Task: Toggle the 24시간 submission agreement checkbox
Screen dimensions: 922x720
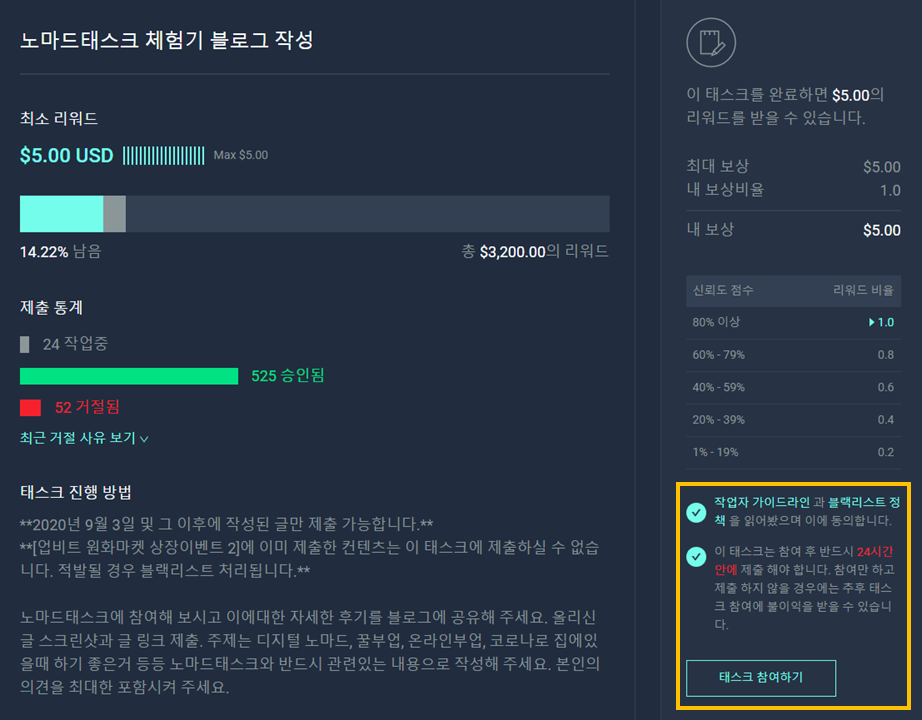Action: pos(696,556)
